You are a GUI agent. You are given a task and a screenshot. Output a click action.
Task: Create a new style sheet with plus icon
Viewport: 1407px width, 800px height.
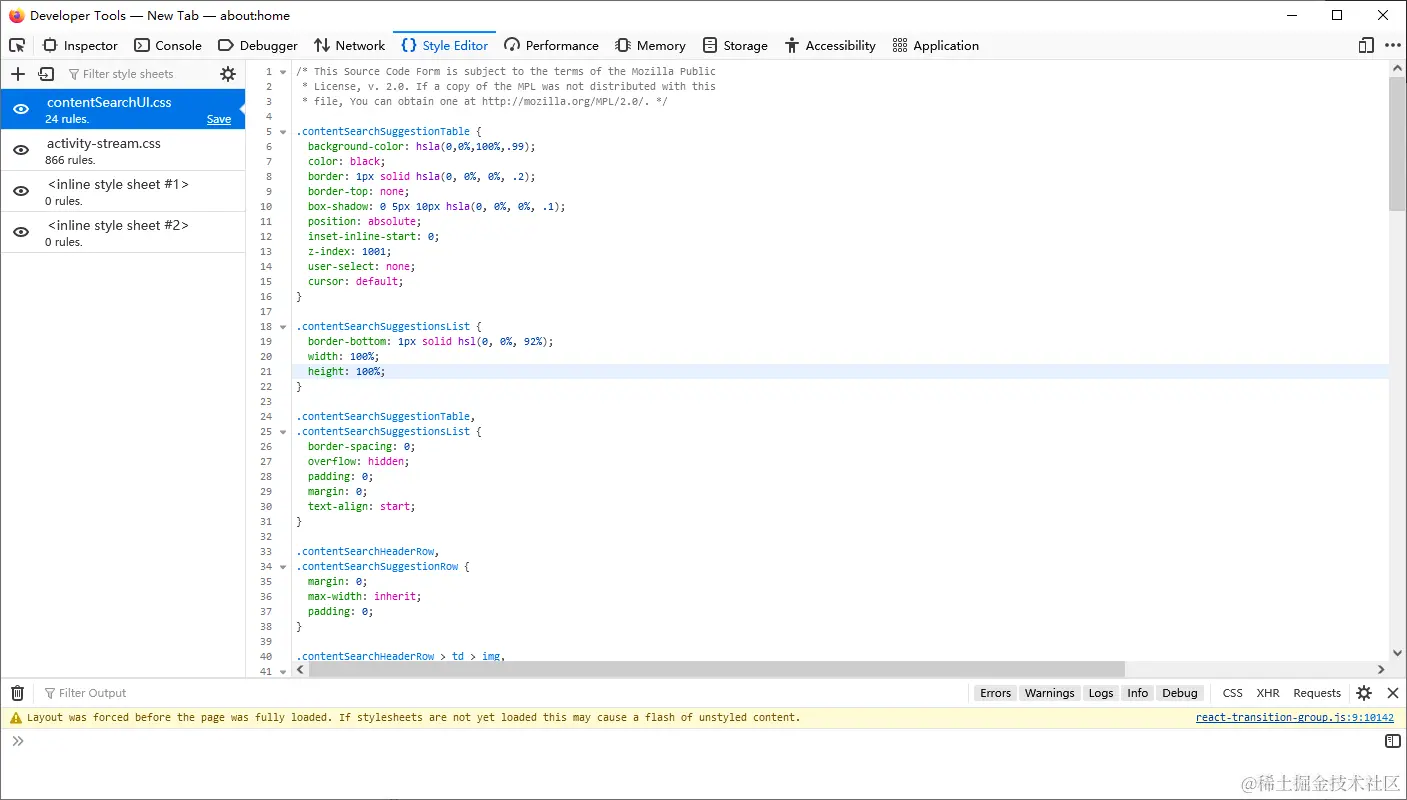17,74
